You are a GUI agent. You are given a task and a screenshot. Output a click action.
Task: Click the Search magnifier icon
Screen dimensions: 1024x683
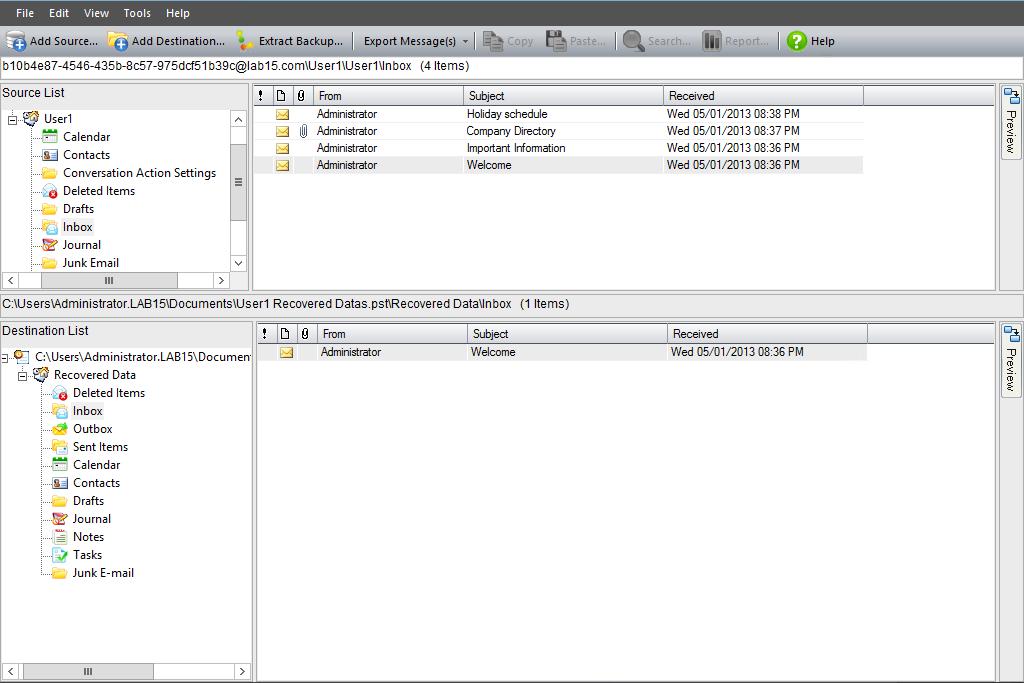(633, 41)
